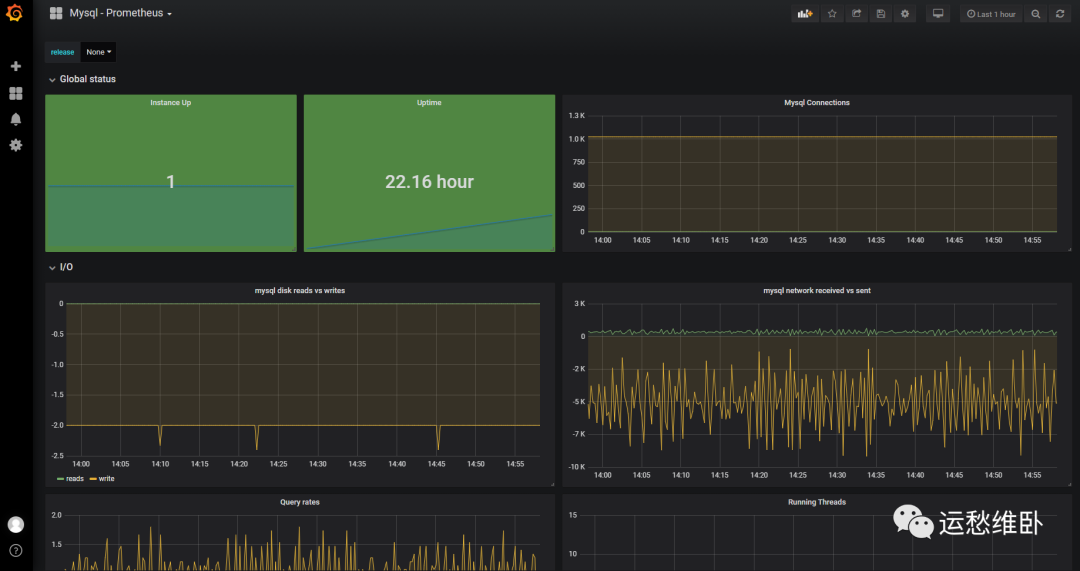Open the Dashboards icon in sidebar
This screenshot has height=571, width=1080.
[16, 93]
